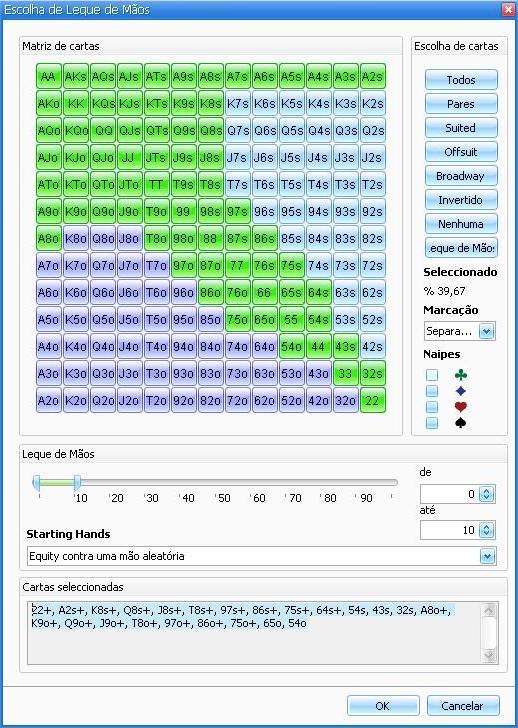Click the Broadway button
518x728 pixels.
tap(461, 176)
